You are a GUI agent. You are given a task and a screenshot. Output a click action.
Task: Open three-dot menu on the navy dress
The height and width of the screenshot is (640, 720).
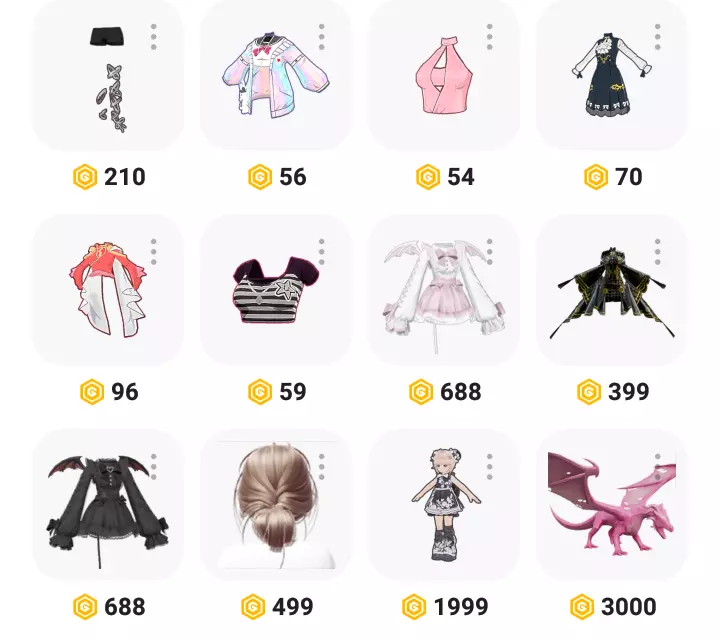pos(658,37)
